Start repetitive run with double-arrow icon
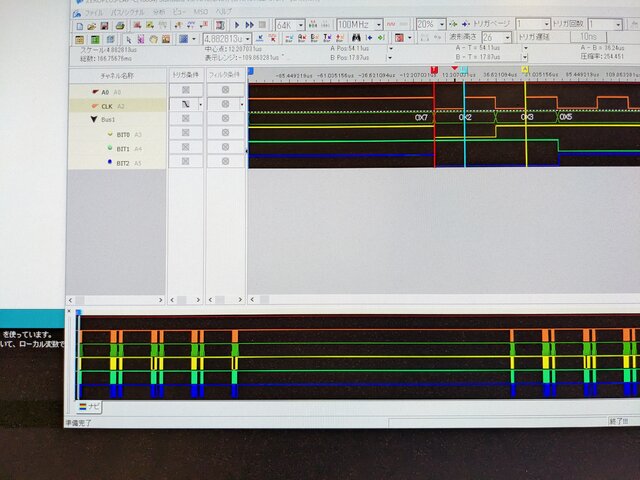The image size is (640, 480). (x=249, y=25)
